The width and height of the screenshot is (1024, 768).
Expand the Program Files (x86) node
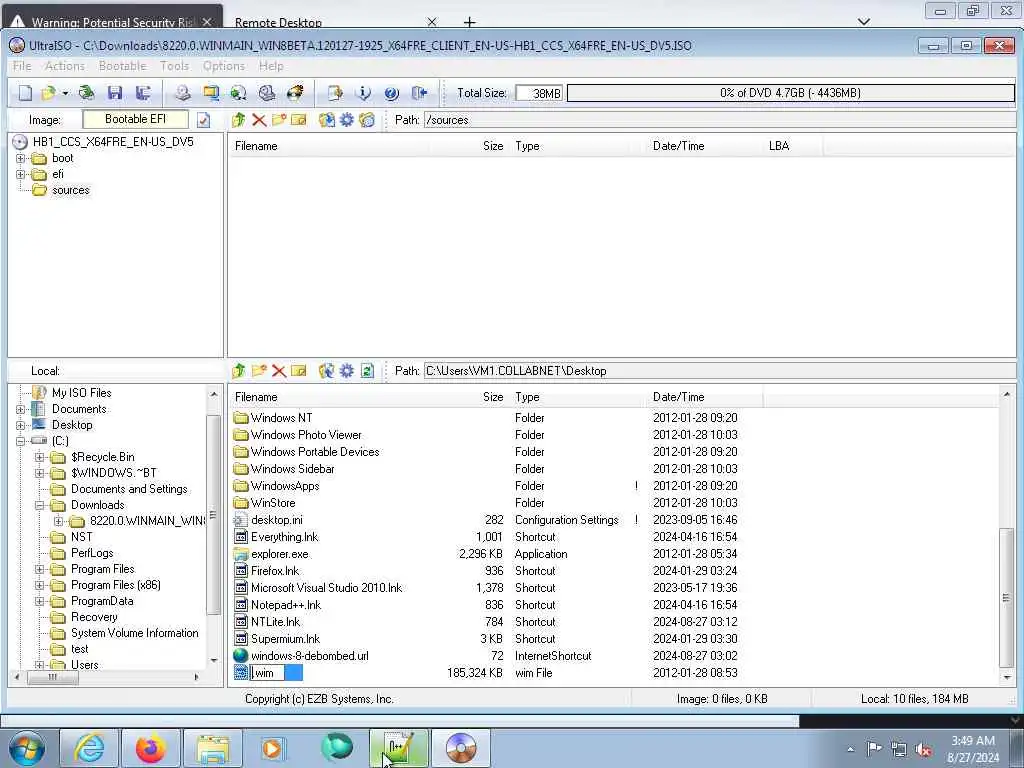click(x=39, y=585)
